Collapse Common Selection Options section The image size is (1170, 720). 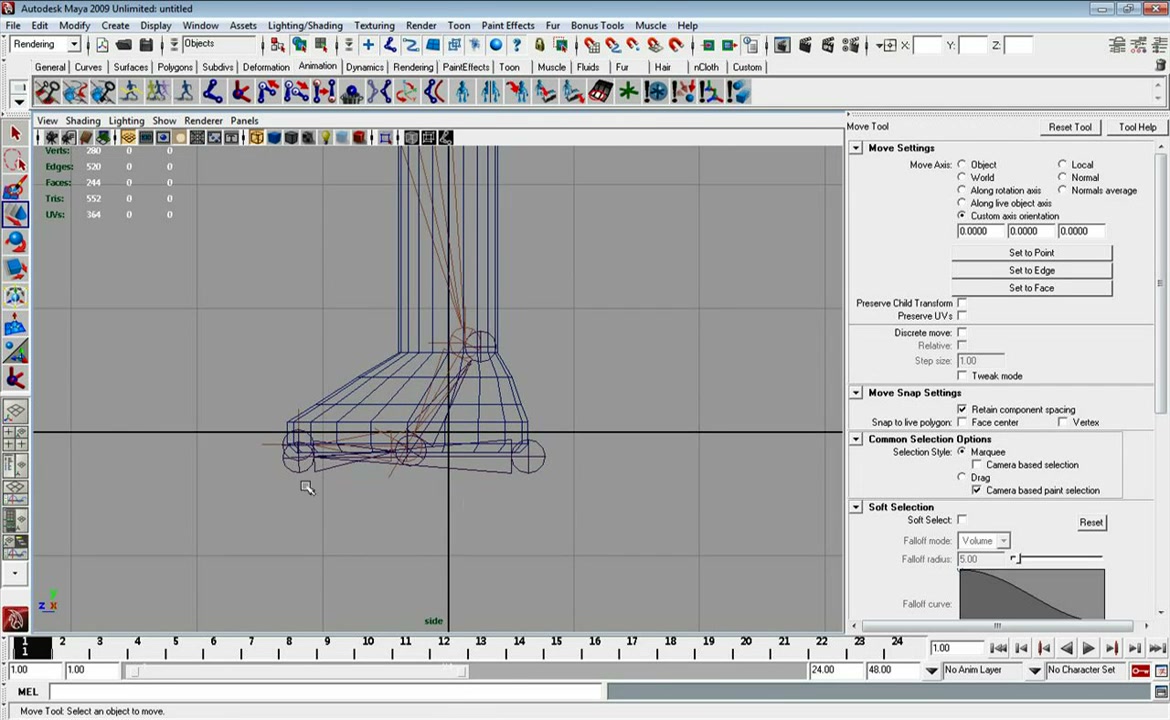coord(856,439)
